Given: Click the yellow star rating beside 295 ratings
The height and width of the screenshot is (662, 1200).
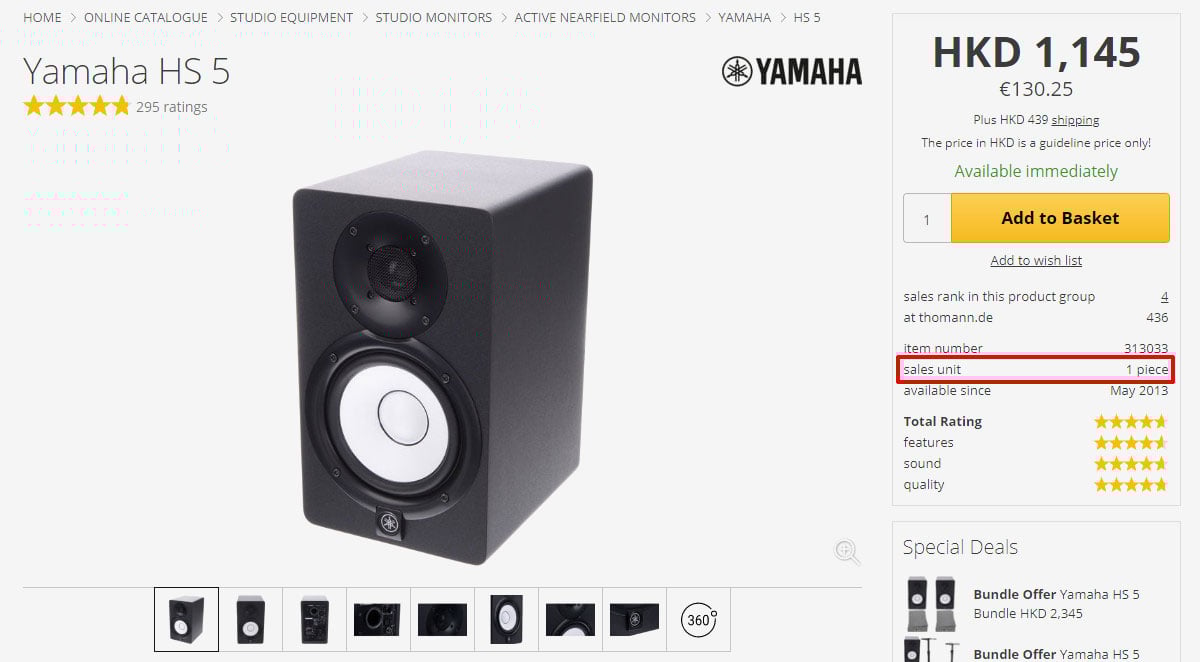Looking at the screenshot, I should click(77, 106).
